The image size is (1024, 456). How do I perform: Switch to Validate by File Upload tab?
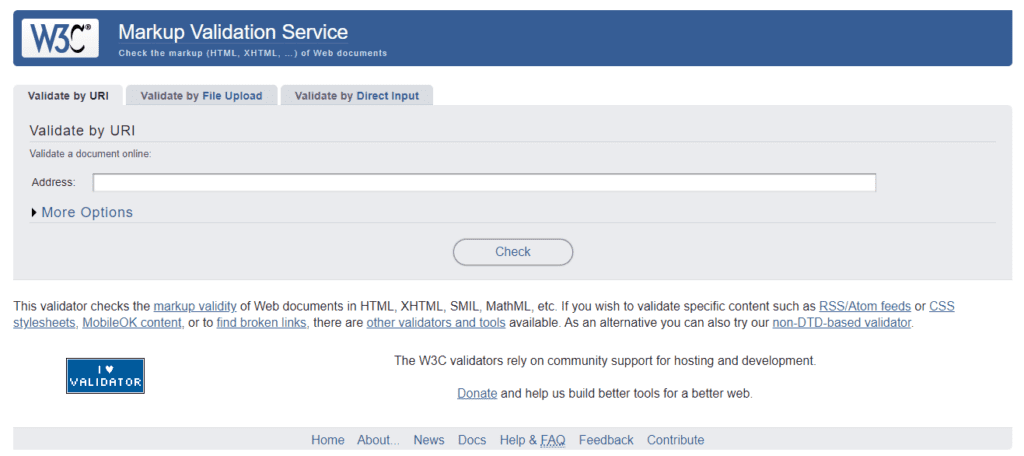(x=201, y=96)
